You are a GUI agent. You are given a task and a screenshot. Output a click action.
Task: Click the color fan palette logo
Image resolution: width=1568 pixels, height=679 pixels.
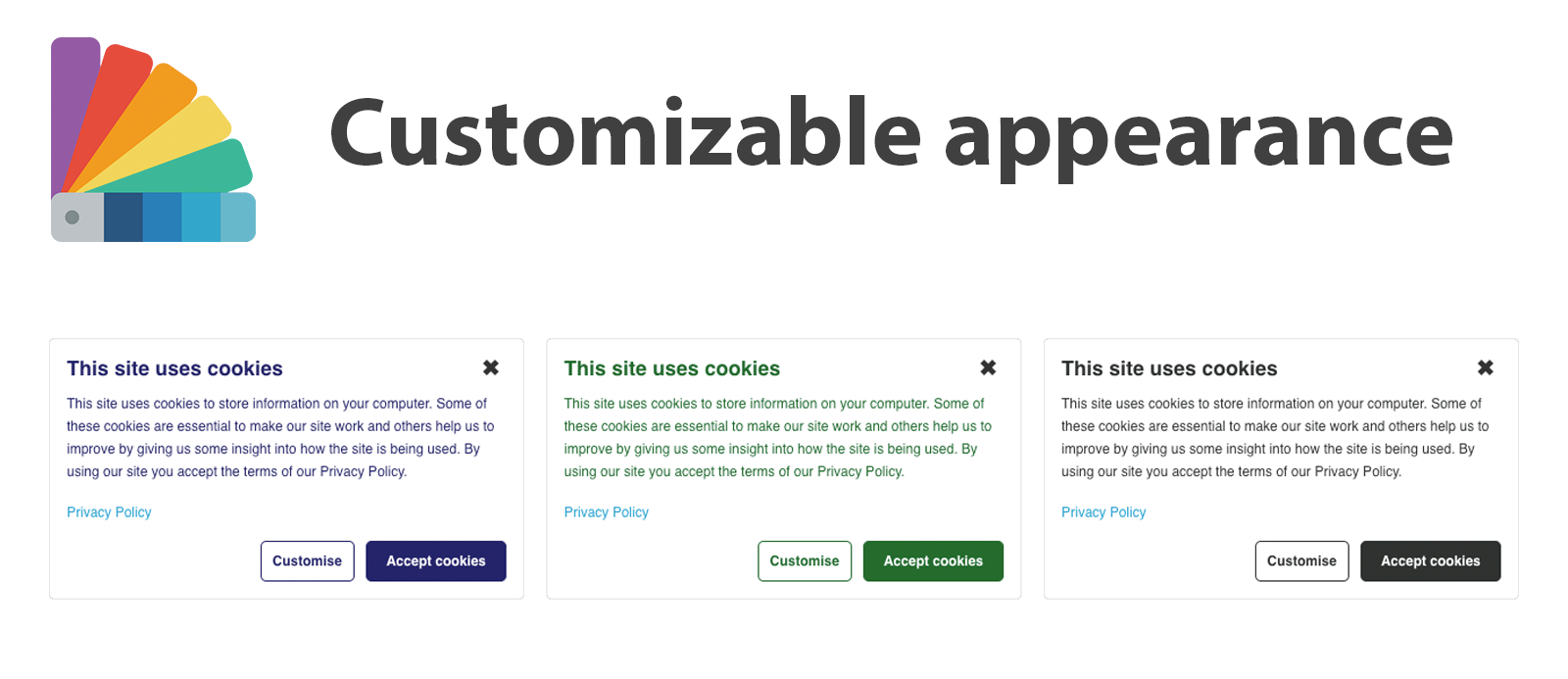(153, 139)
